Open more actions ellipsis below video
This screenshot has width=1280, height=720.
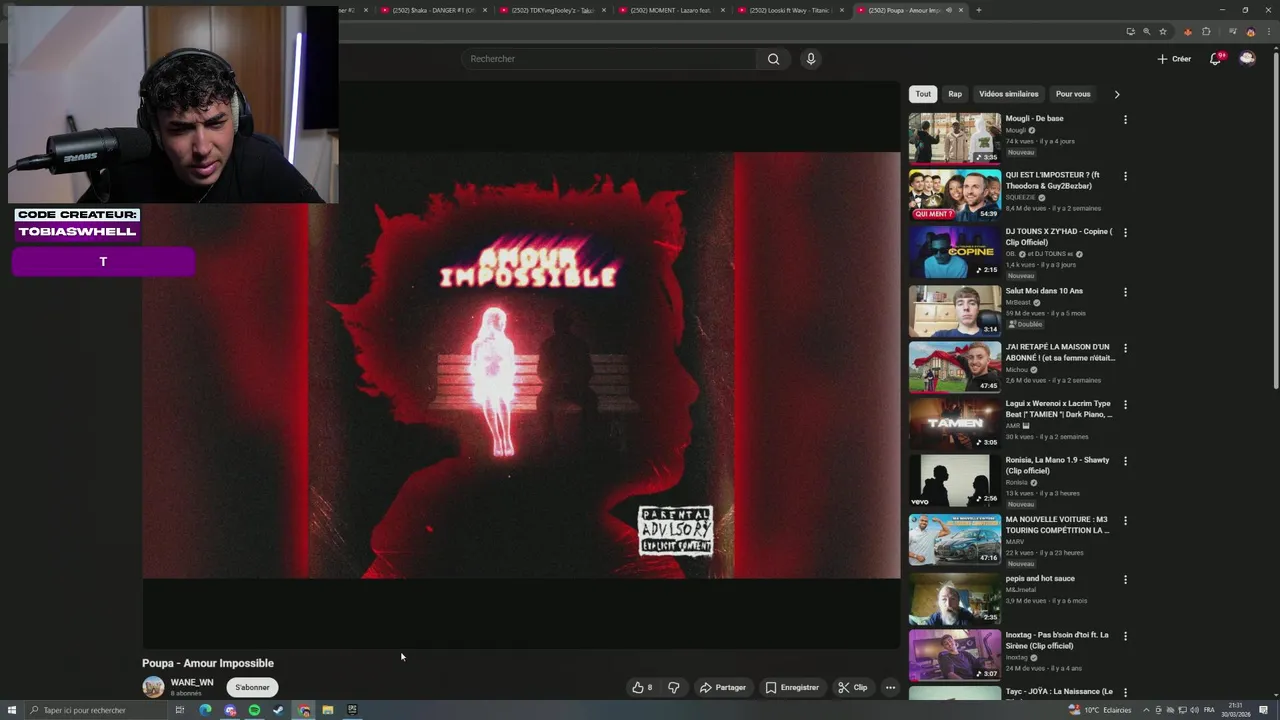click(x=890, y=687)
